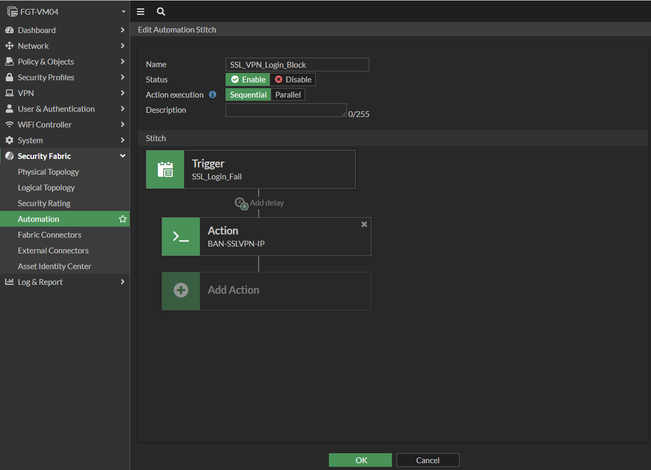Cancel editing the automation stitch
This screenshot has height=470, width=651.
click(x=427, y=460)
